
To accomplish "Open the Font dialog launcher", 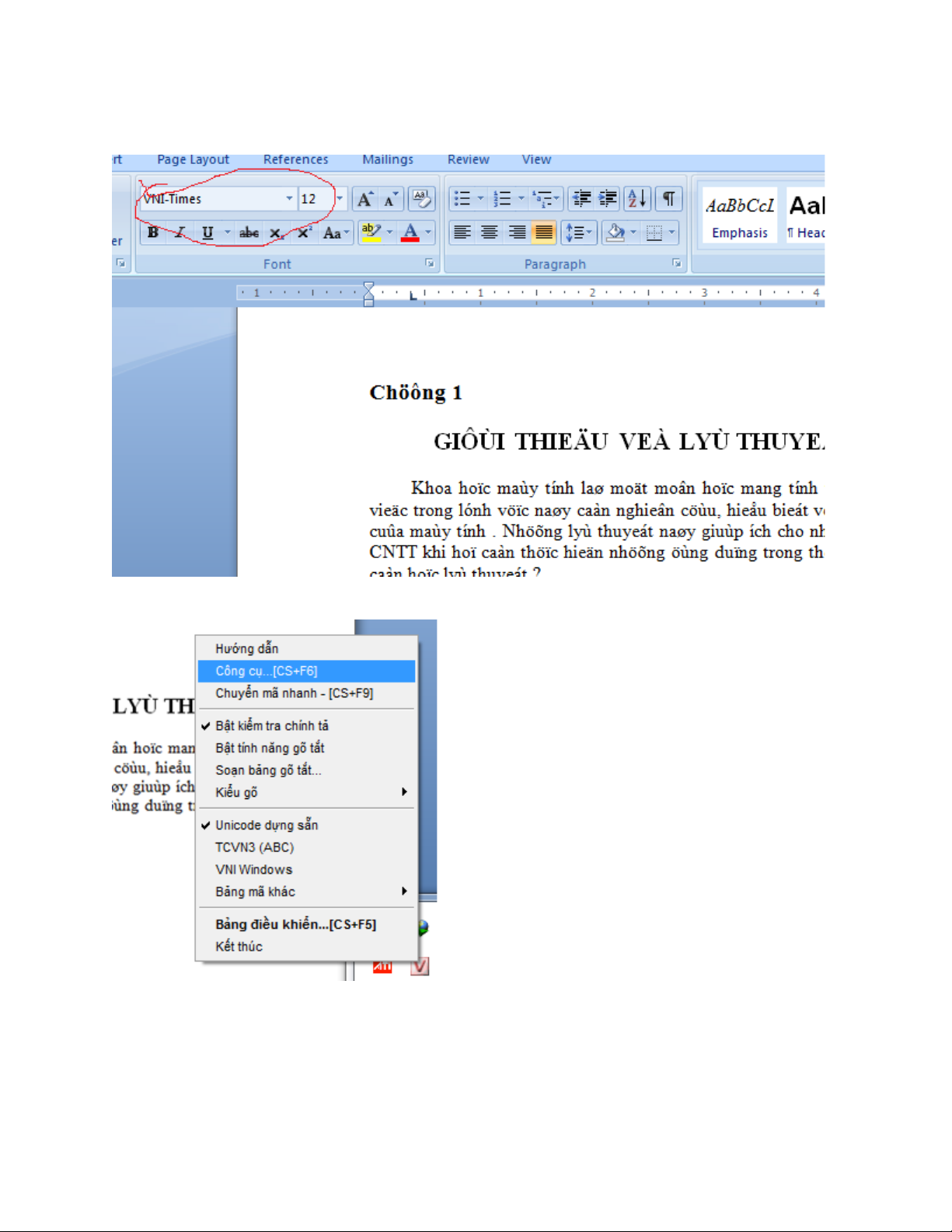I will (430, 264).
